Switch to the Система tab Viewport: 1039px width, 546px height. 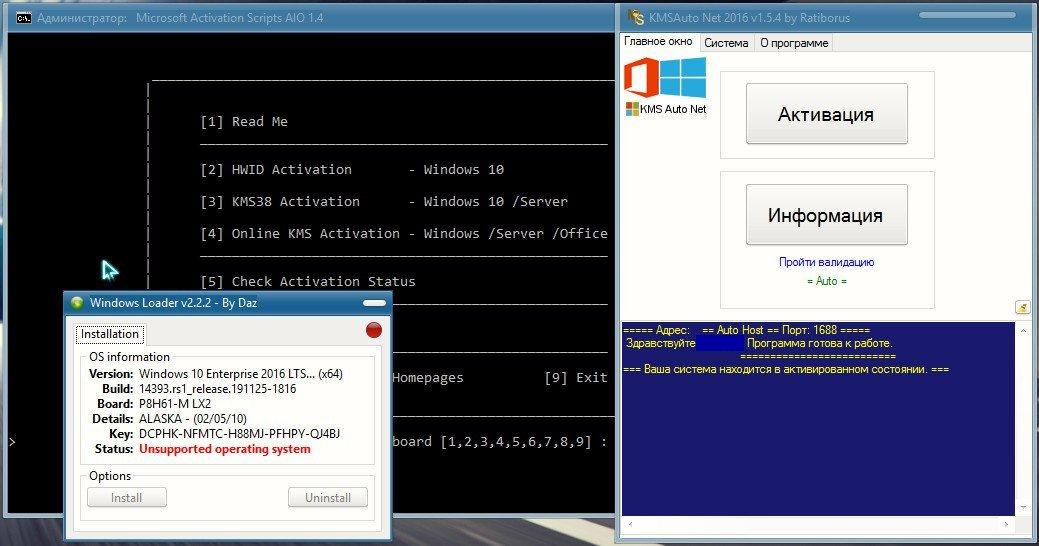725,43
